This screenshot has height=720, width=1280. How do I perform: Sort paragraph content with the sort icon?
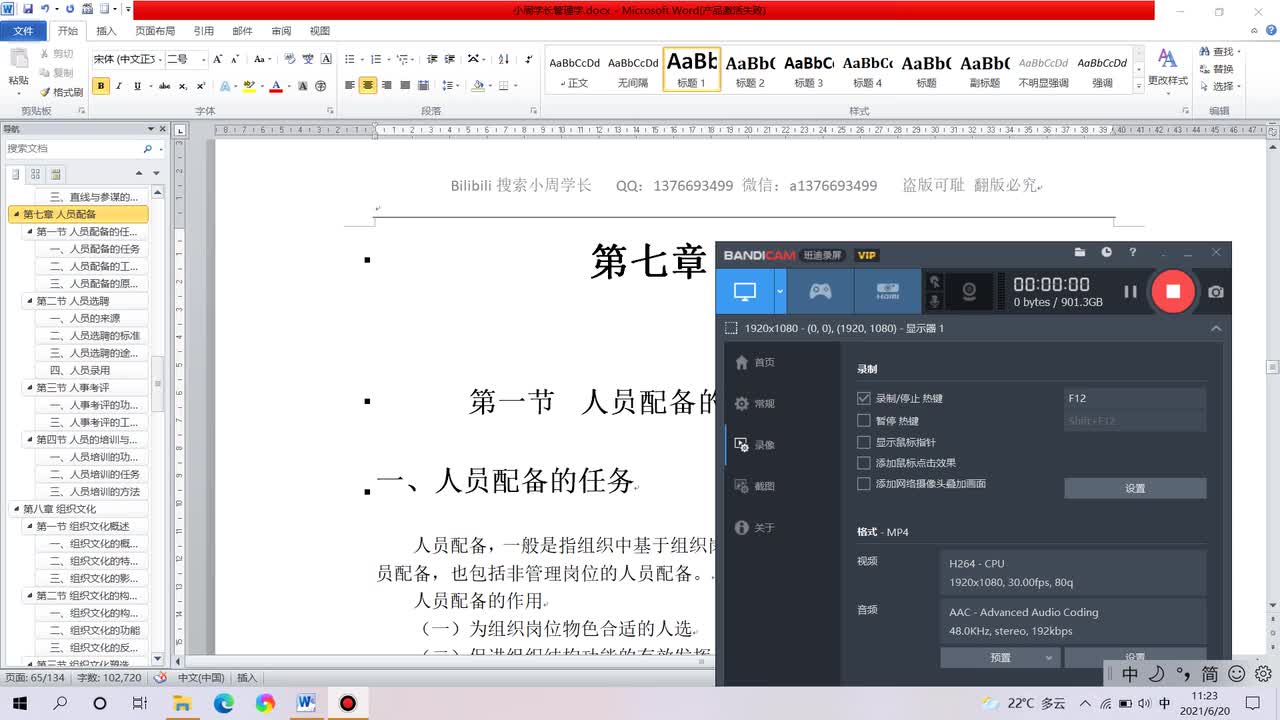click(x=503, y=59)
